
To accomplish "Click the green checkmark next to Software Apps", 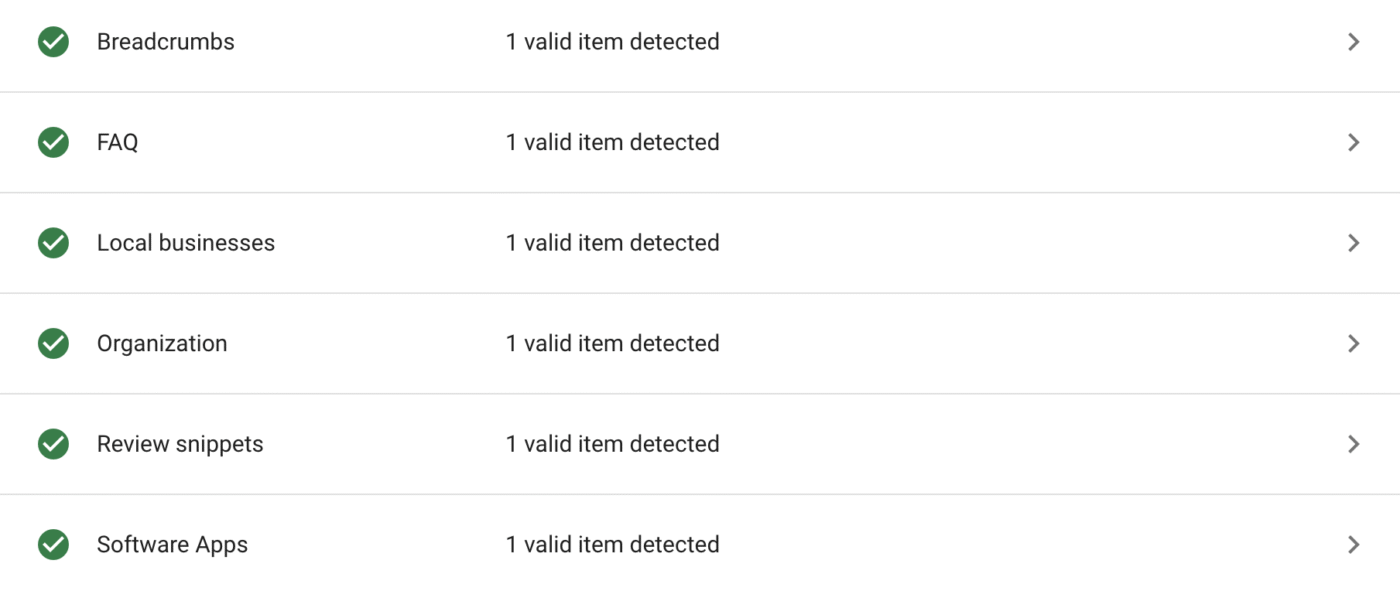I will pyautogui.click(x=52, y=544).
